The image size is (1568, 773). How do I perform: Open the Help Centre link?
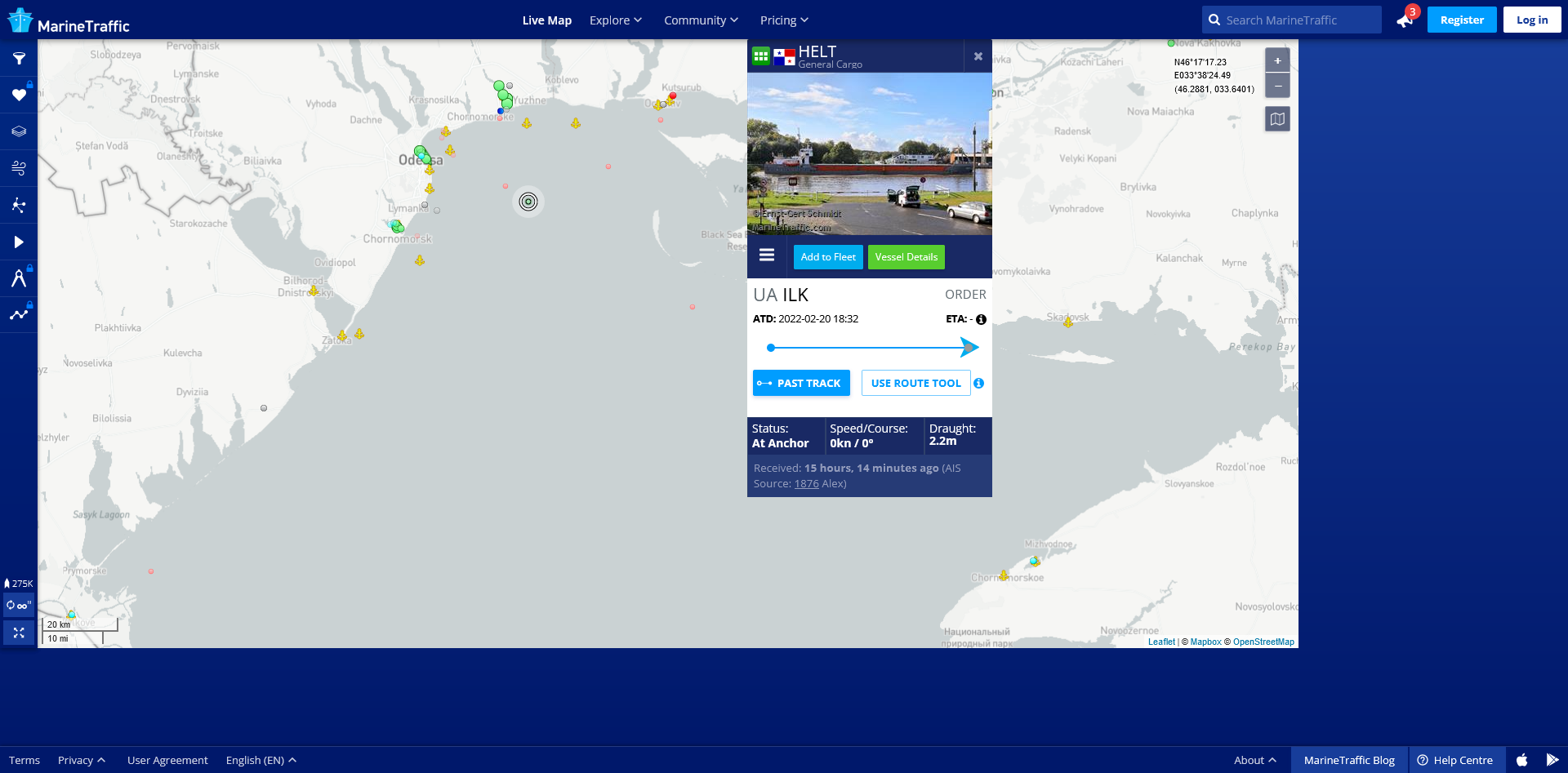[x=1455, y=760]
